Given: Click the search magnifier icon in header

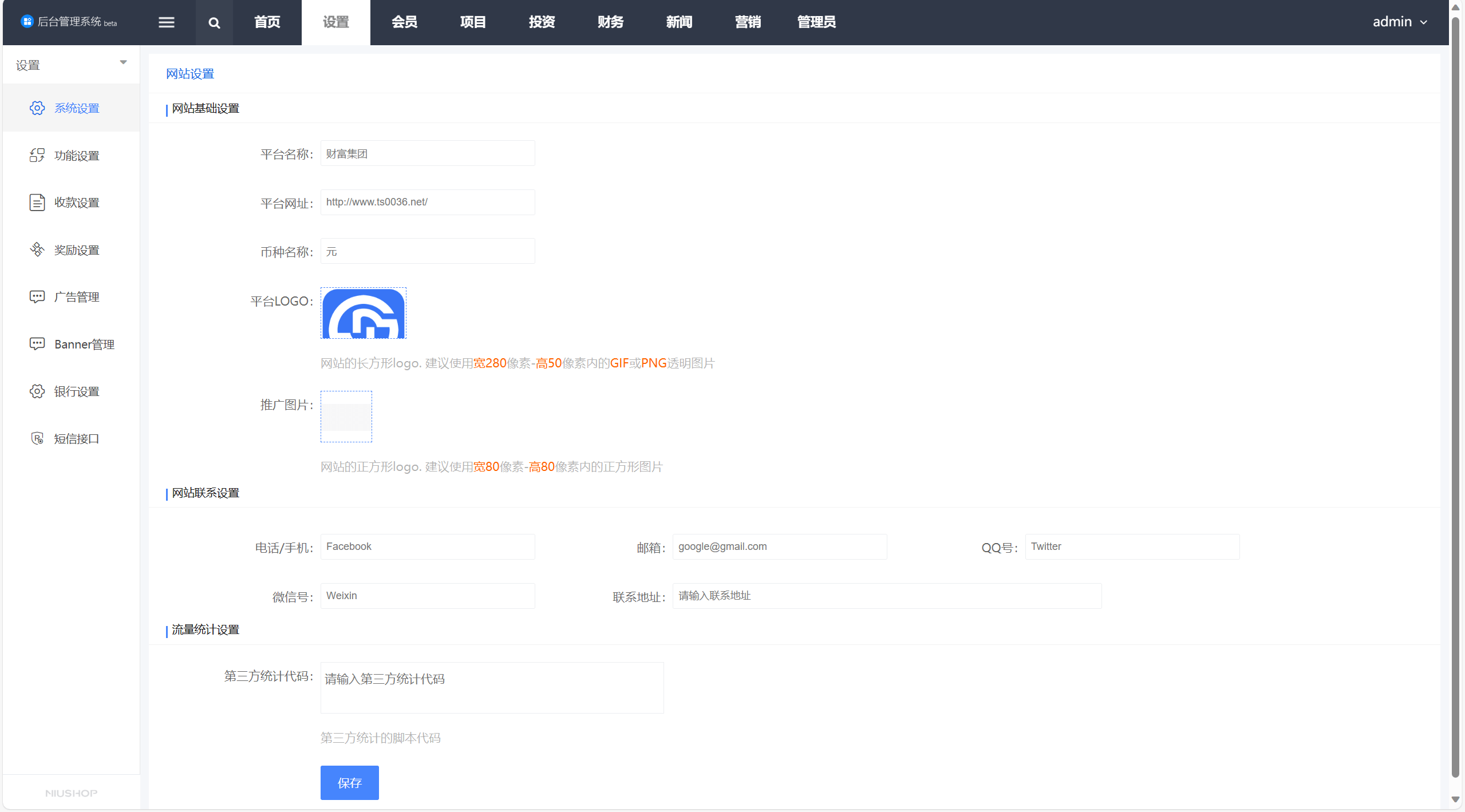Looking at the screenshot, I should coord(214,23).
